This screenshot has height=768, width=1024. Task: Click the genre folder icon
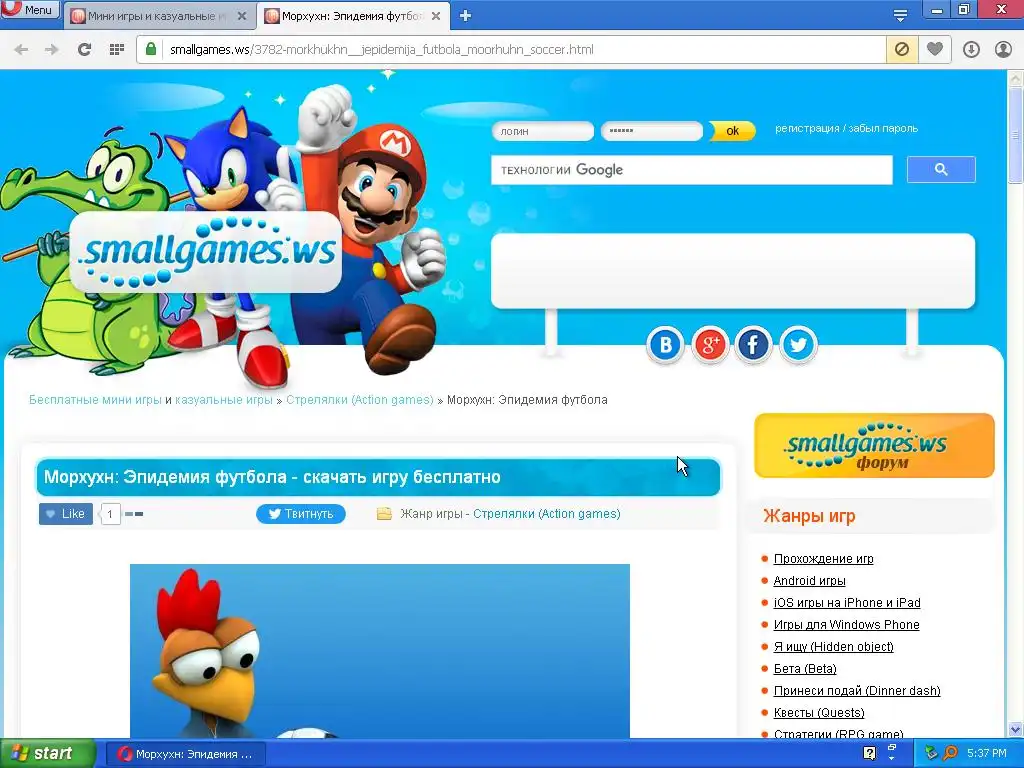[384, 514]
